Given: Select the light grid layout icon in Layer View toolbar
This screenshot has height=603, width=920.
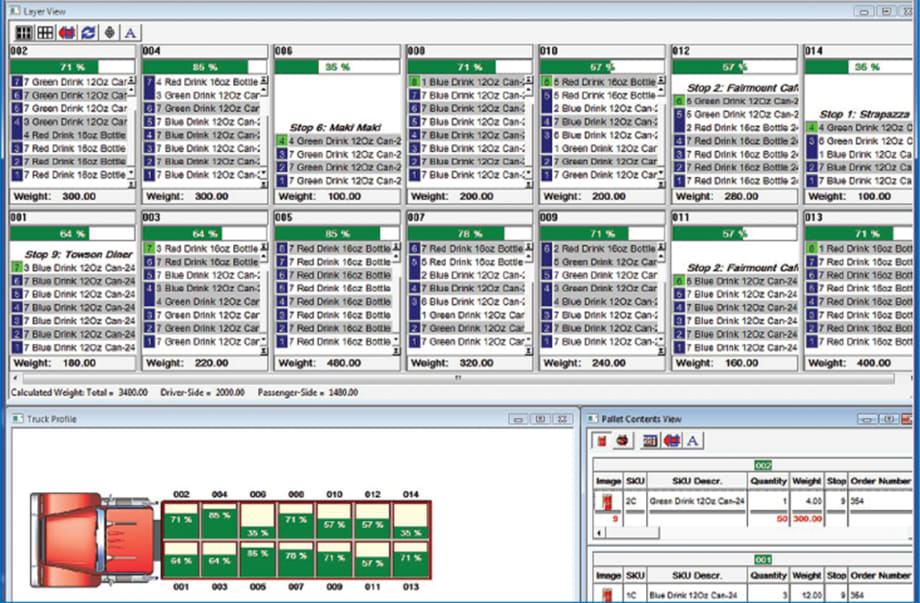Looking at the screenshot, I should point(44,33).
